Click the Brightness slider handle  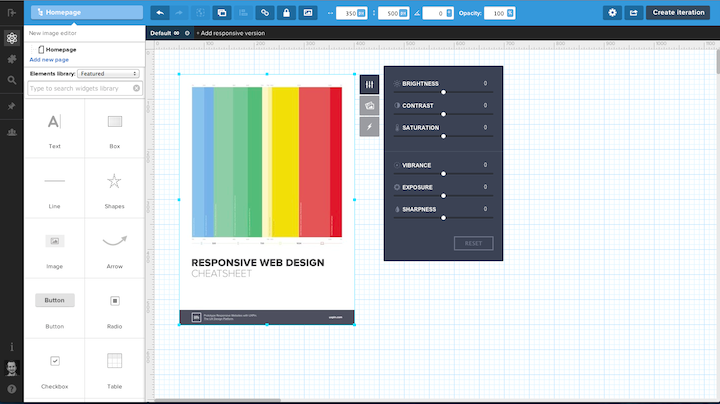tap(443, 92)
